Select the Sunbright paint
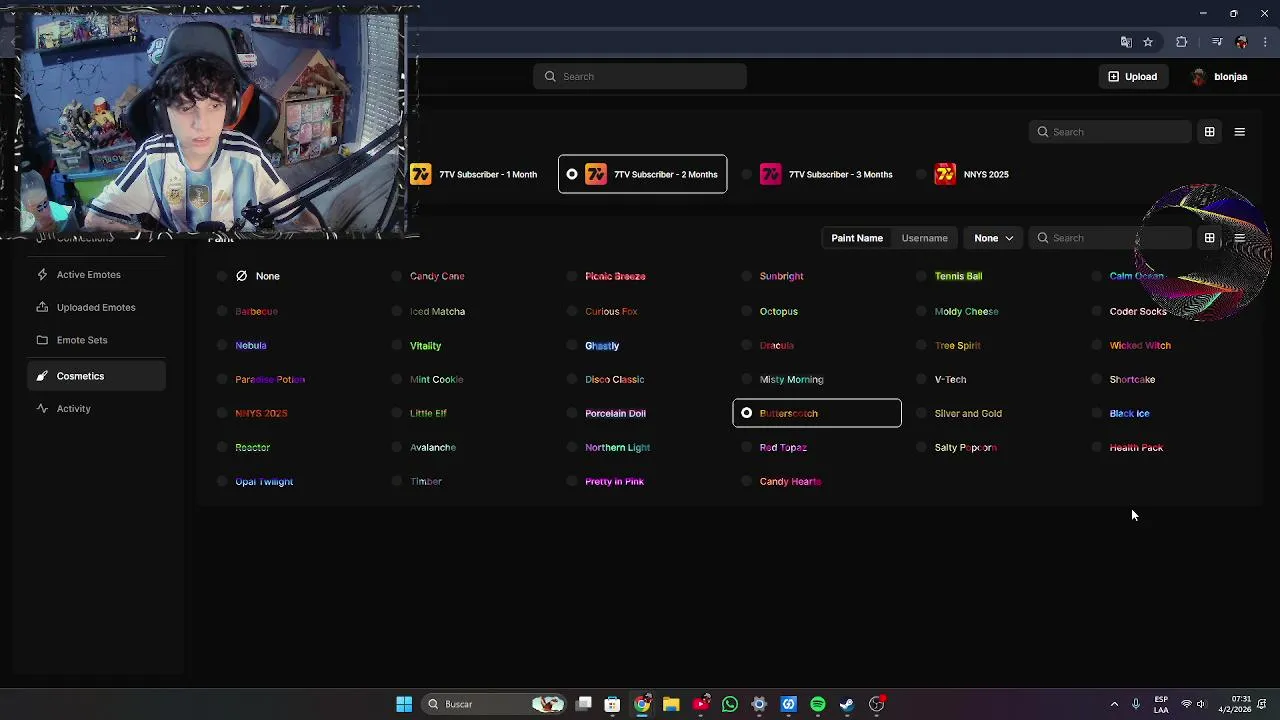The width and height of the screenshot is (1280, 720). (781, 276)
